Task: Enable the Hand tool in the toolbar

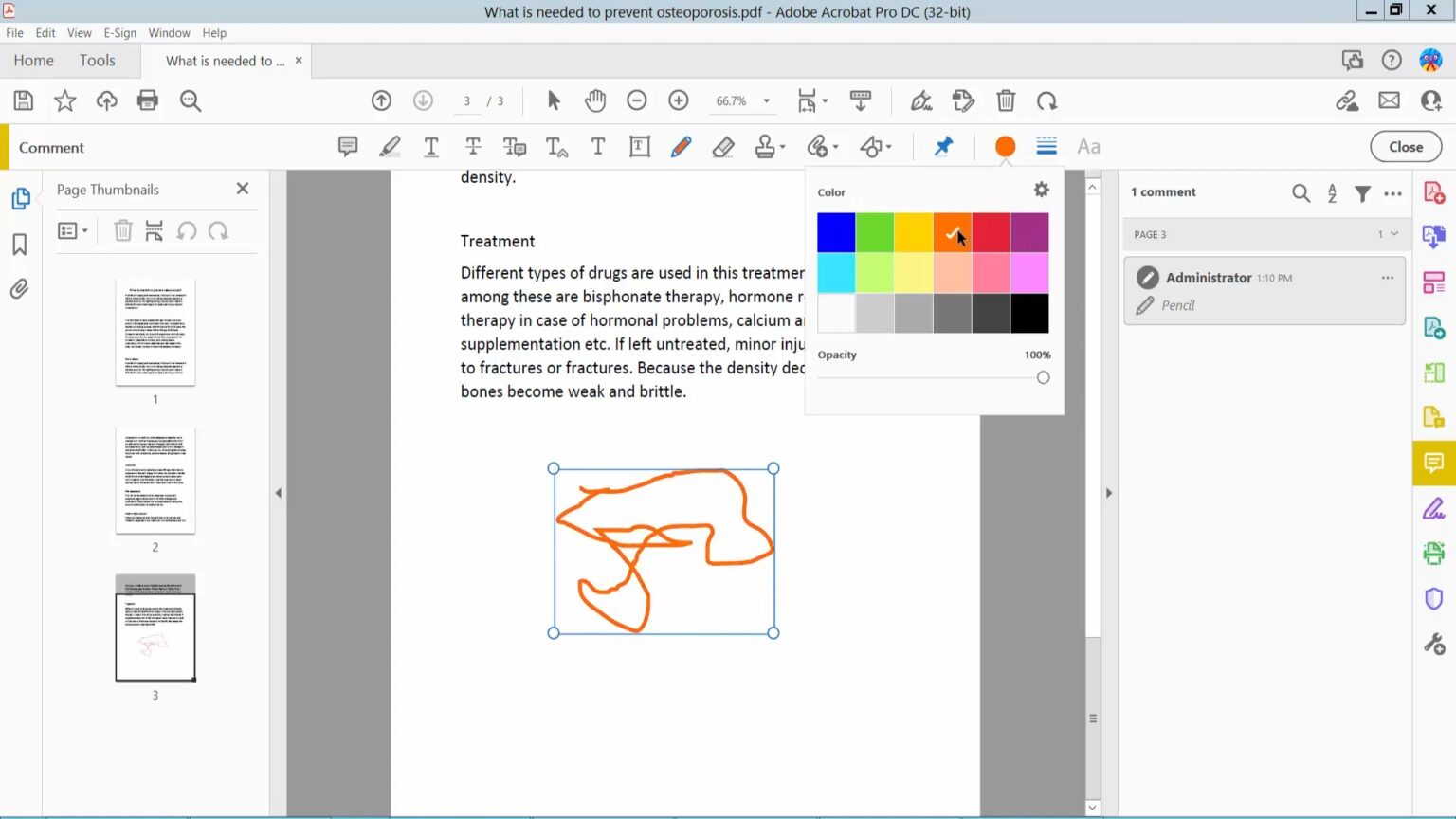Action: coord(595,100)
